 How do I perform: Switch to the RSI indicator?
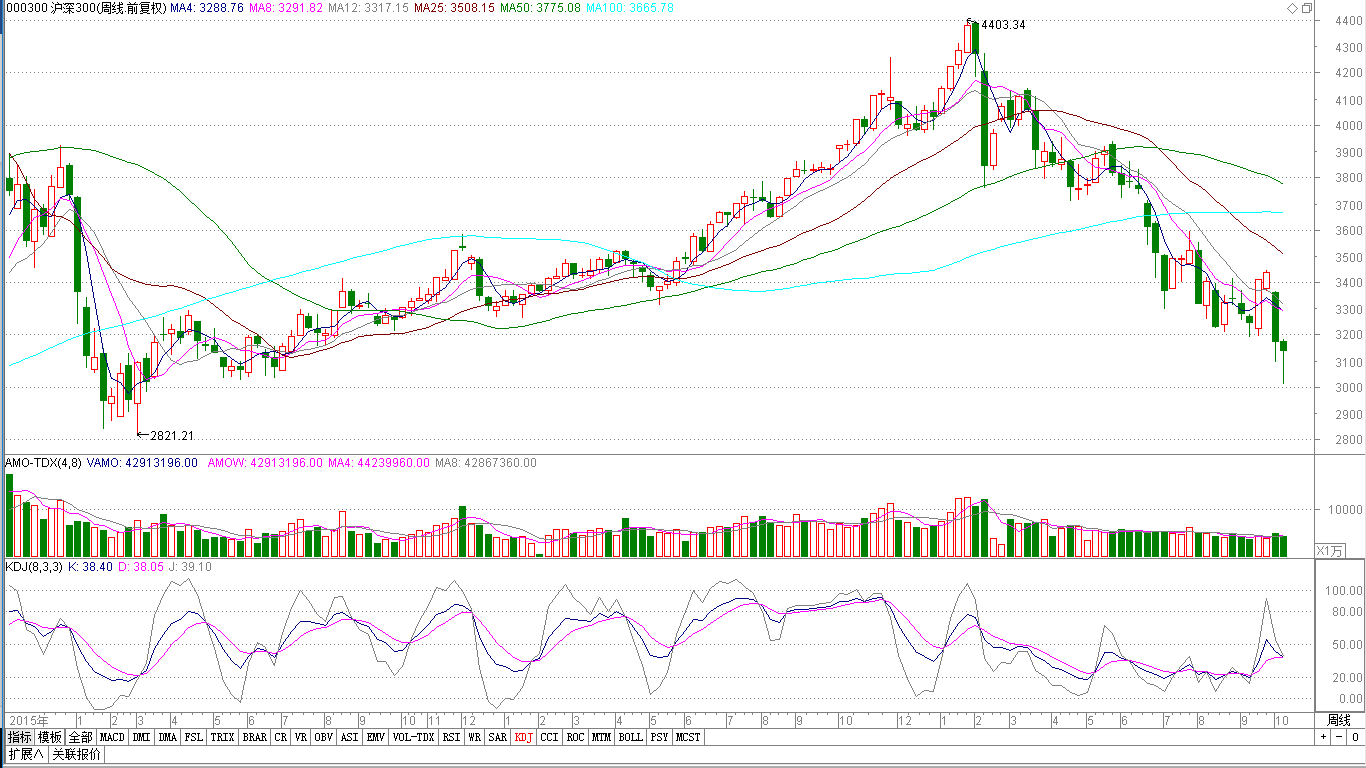tap(452, 737)
